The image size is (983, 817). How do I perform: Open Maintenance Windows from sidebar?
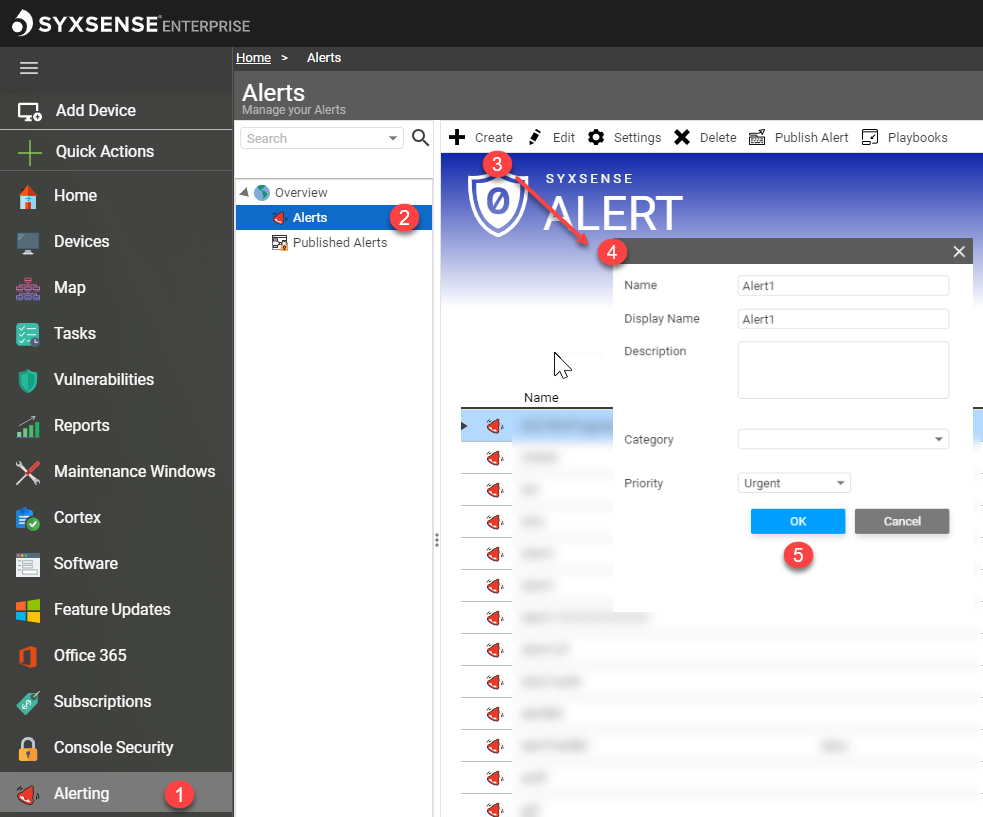[134, 472]
